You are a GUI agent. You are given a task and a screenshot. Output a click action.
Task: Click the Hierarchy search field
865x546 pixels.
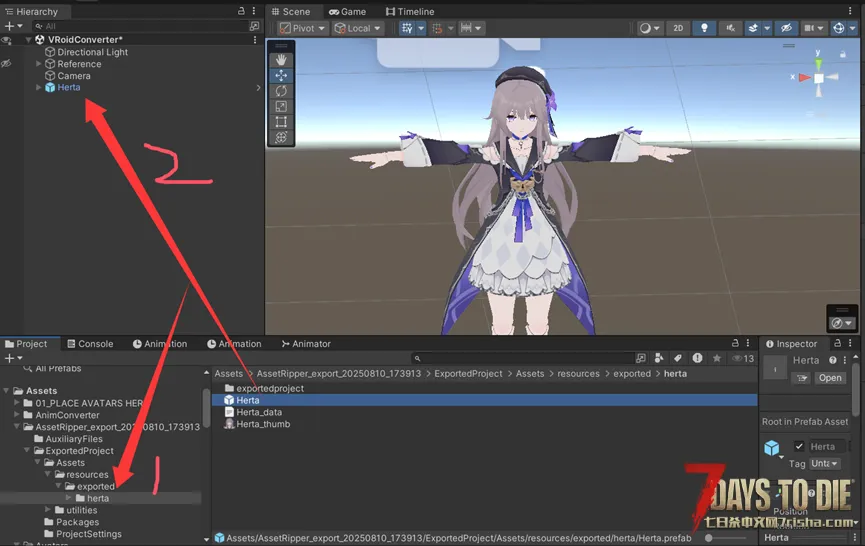pyautogui.click(x=140, y=26)
